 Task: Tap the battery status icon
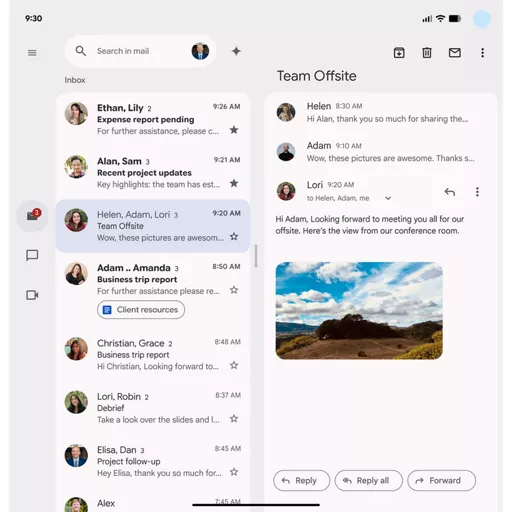pyautogui.click(x=455, y=18)
